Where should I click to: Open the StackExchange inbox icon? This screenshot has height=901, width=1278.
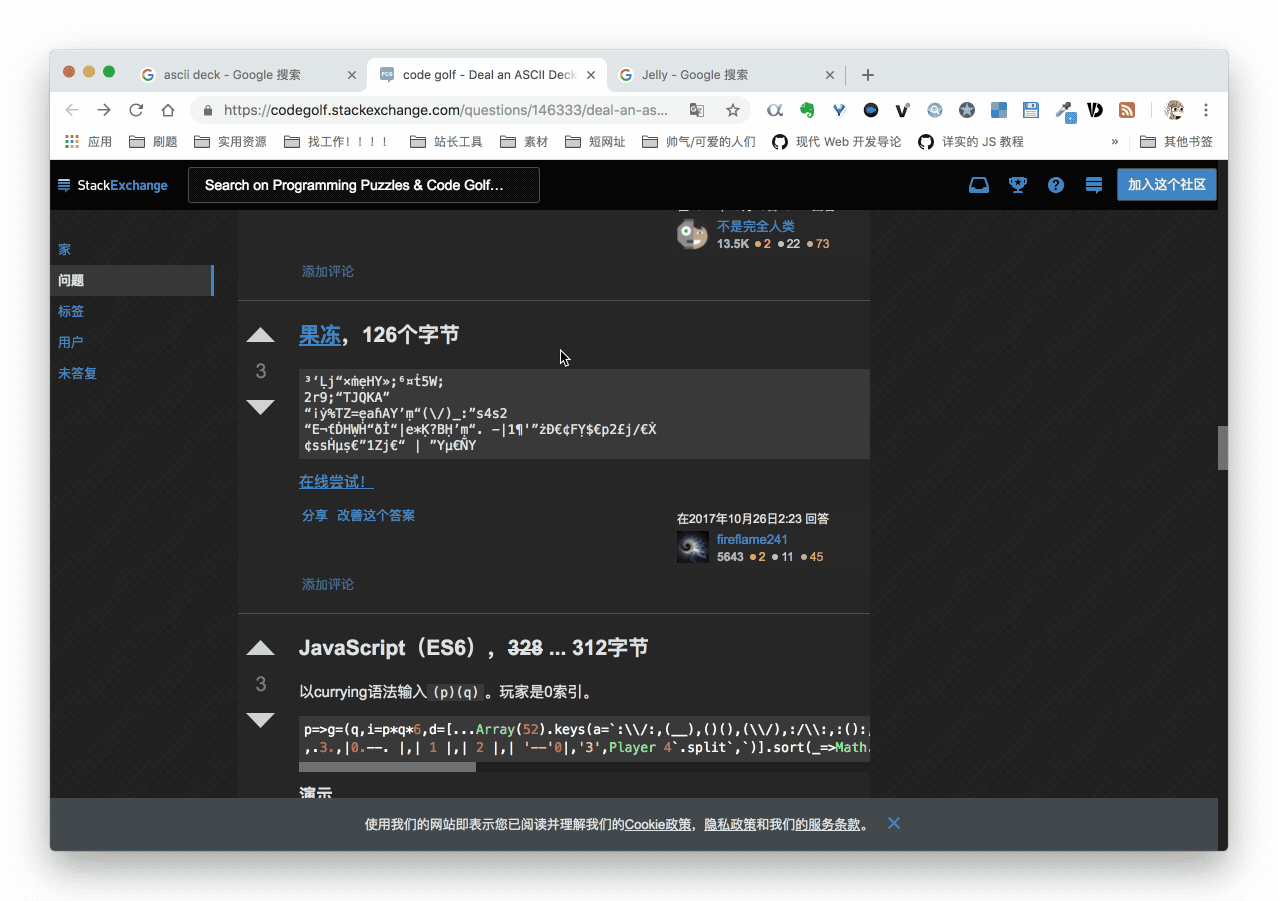click(x=978, y=184)
